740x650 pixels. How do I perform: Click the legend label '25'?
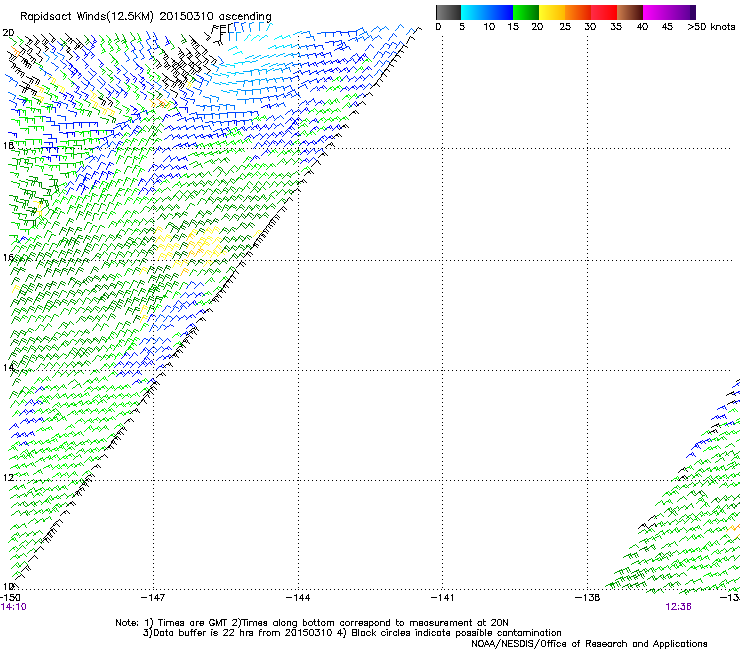(565, 27)
